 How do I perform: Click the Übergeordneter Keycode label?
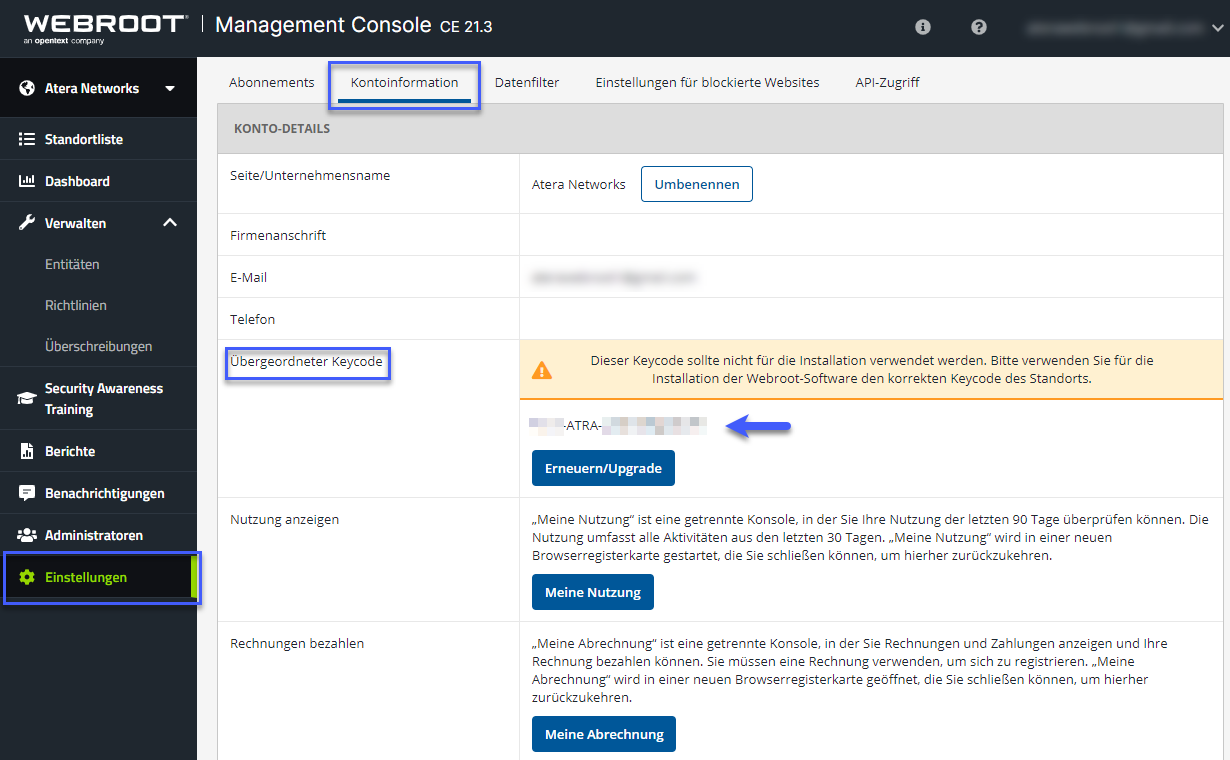(307, 361)
